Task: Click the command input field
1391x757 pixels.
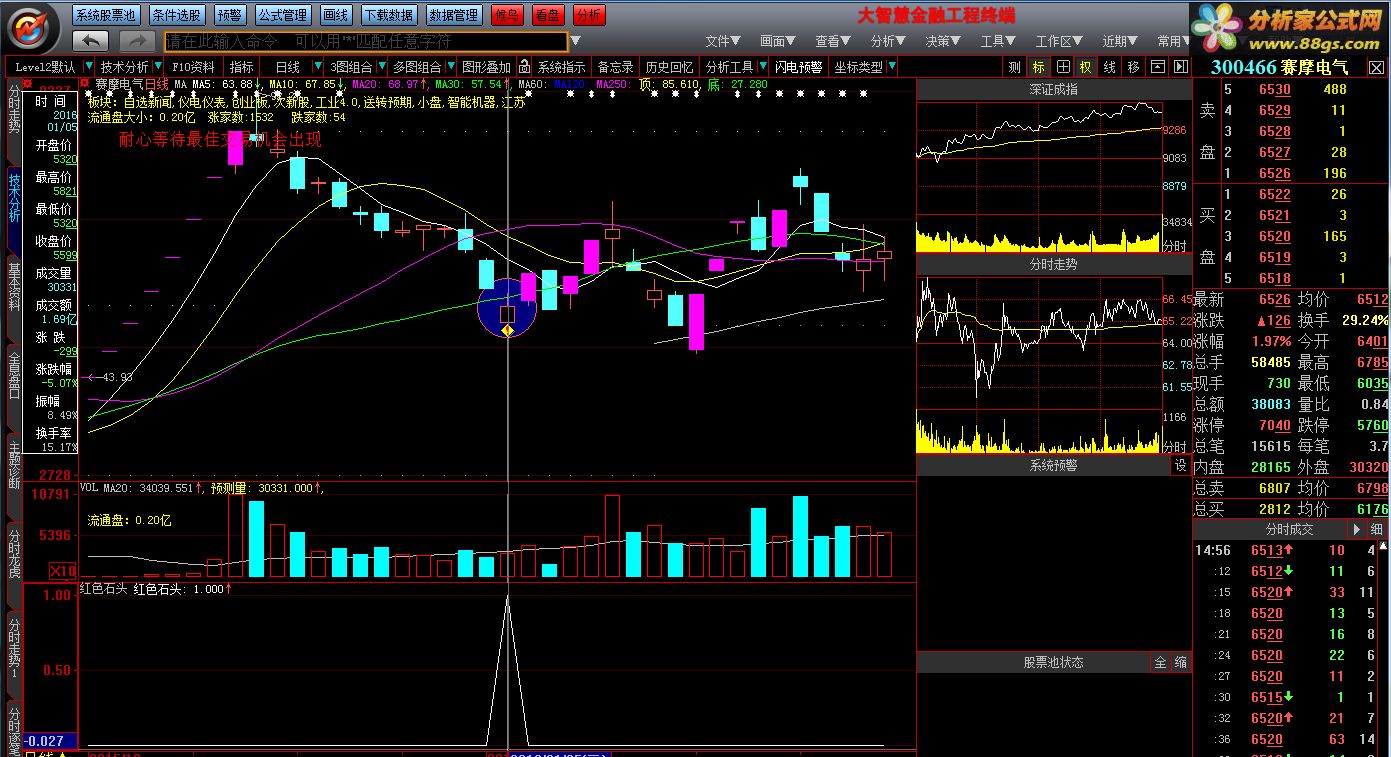Action: (x=366, y=41)
